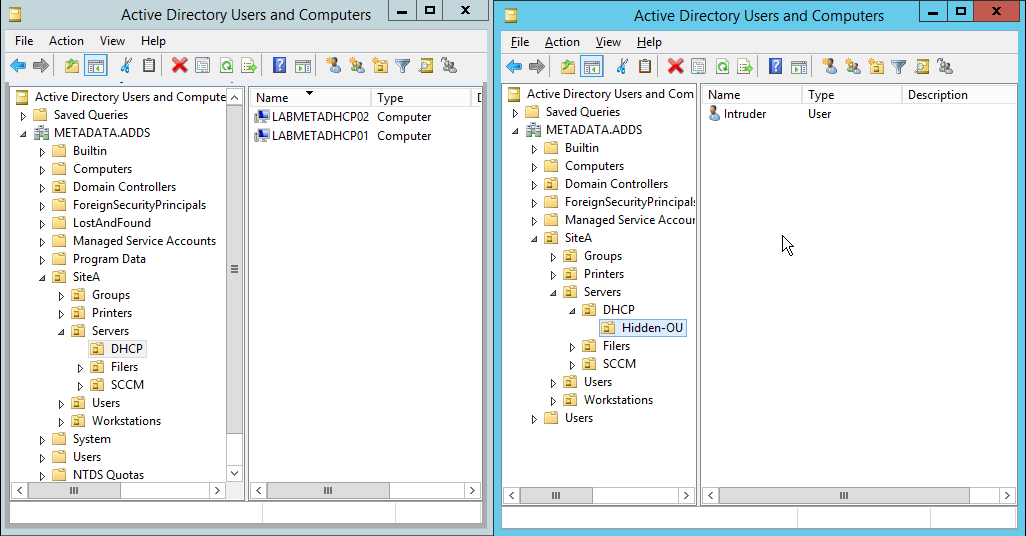
Task: Collapse the Servers OU in the left window
Action: pos(62,332)
